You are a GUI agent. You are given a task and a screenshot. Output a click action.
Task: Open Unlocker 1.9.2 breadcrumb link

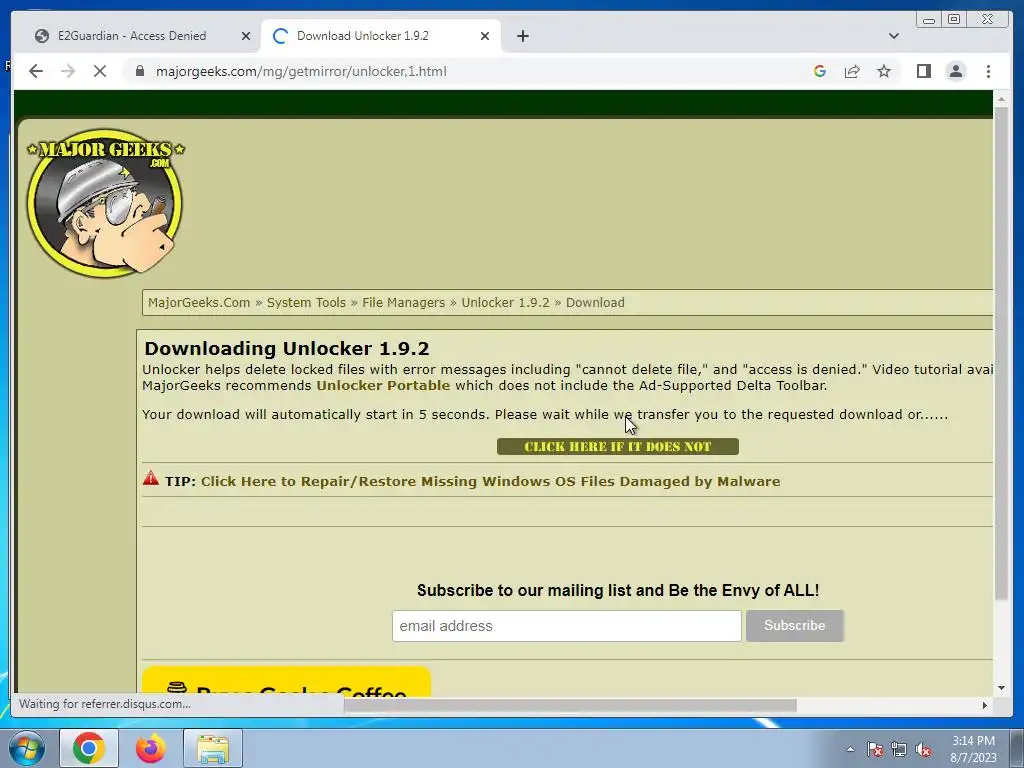click(x=505, y=302)
